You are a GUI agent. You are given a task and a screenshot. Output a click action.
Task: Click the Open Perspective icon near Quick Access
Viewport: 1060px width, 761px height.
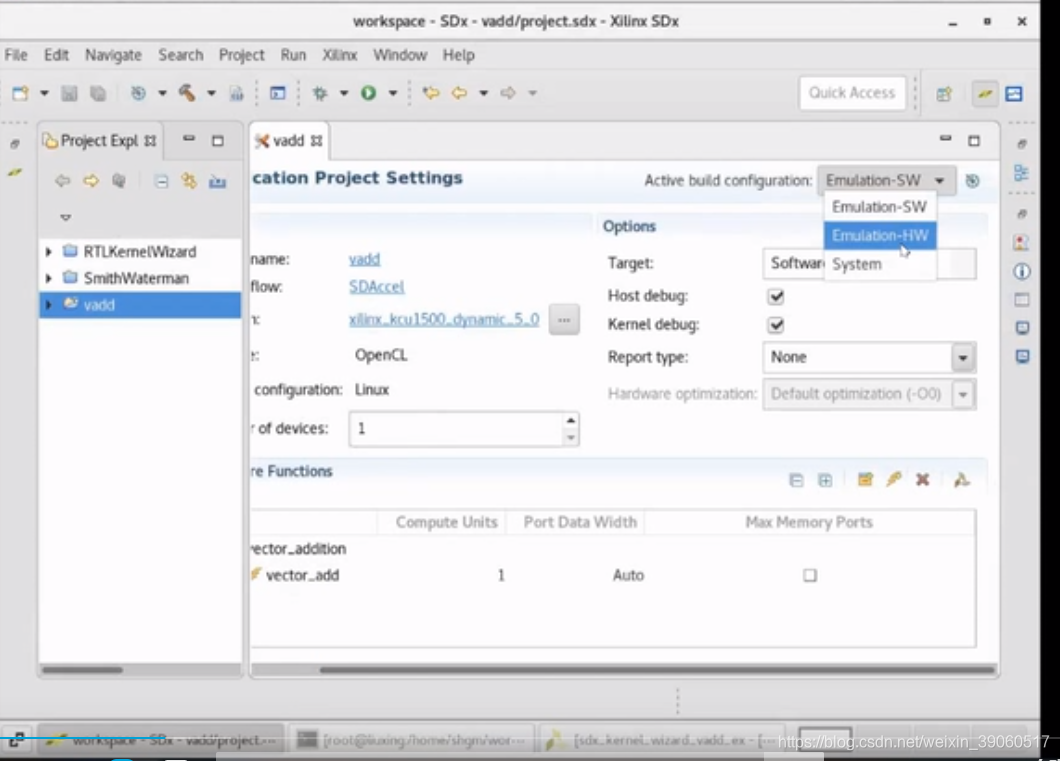tap(944, 93)
